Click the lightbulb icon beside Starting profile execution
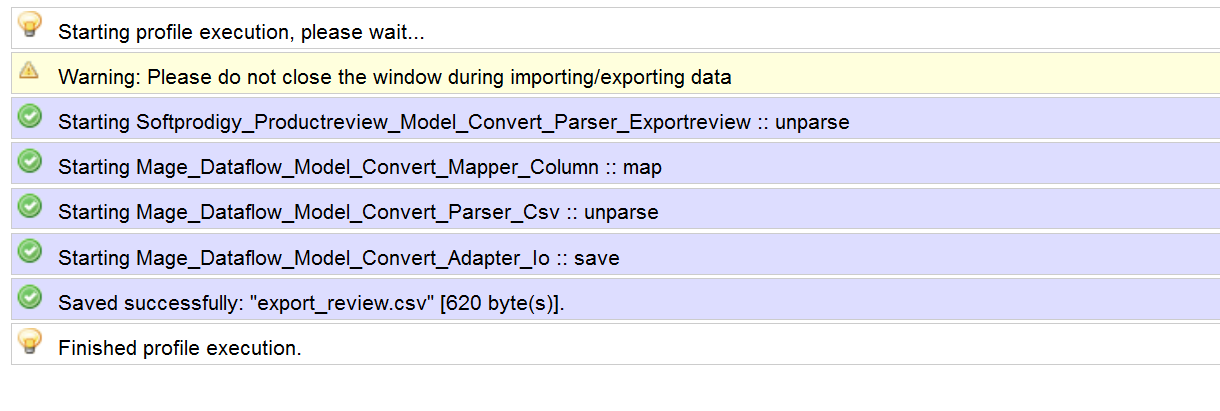Screen dimensions: 1220x411 click(31, 26)
